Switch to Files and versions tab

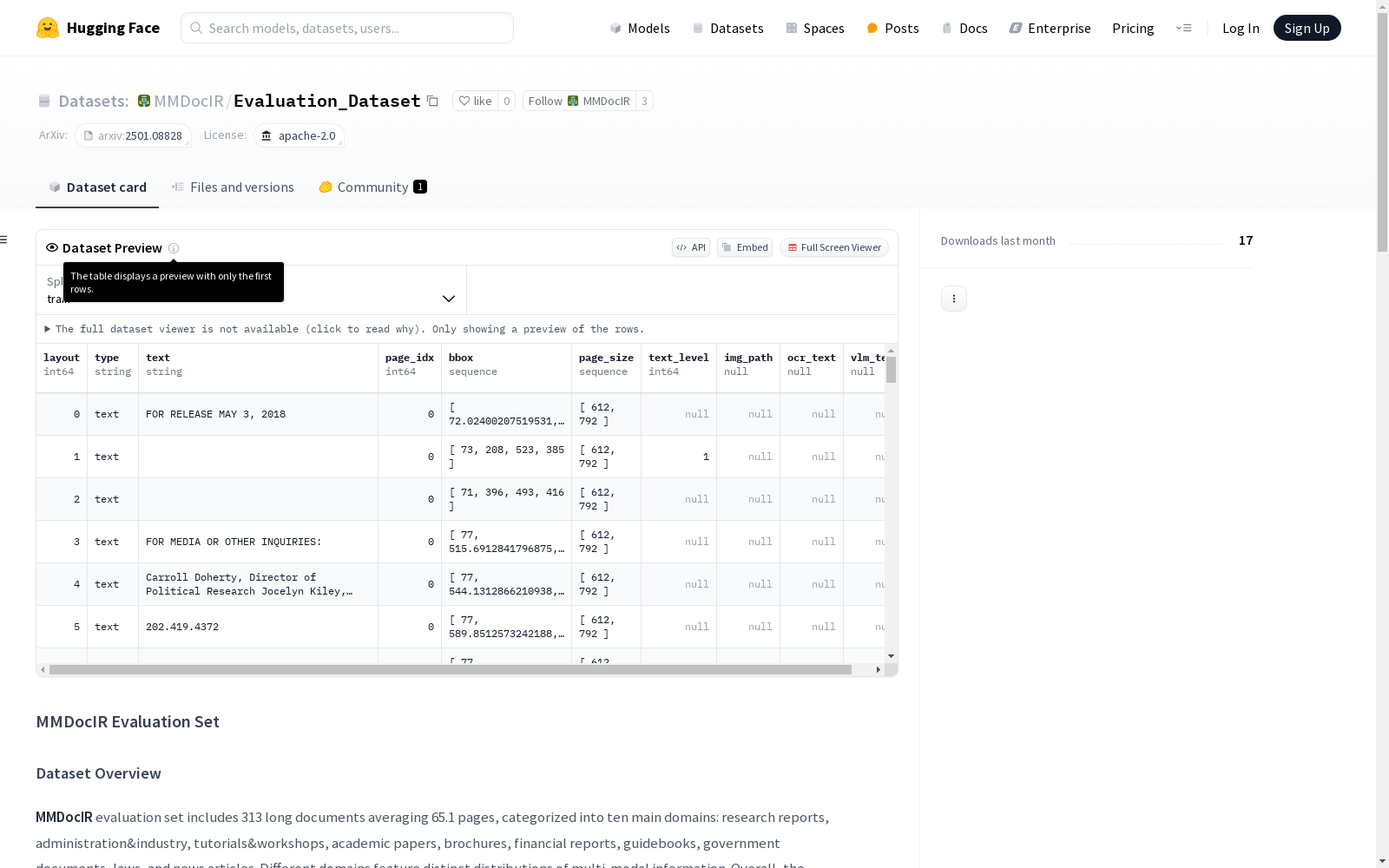click(233, 187)
